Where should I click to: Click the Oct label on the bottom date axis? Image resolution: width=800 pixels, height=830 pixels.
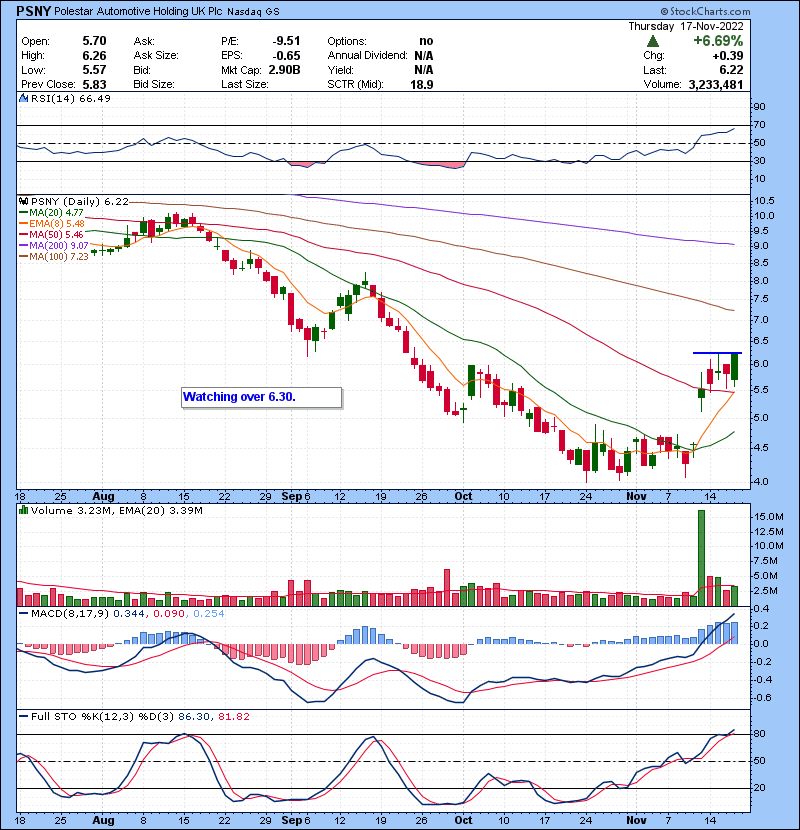coord(463,820)
